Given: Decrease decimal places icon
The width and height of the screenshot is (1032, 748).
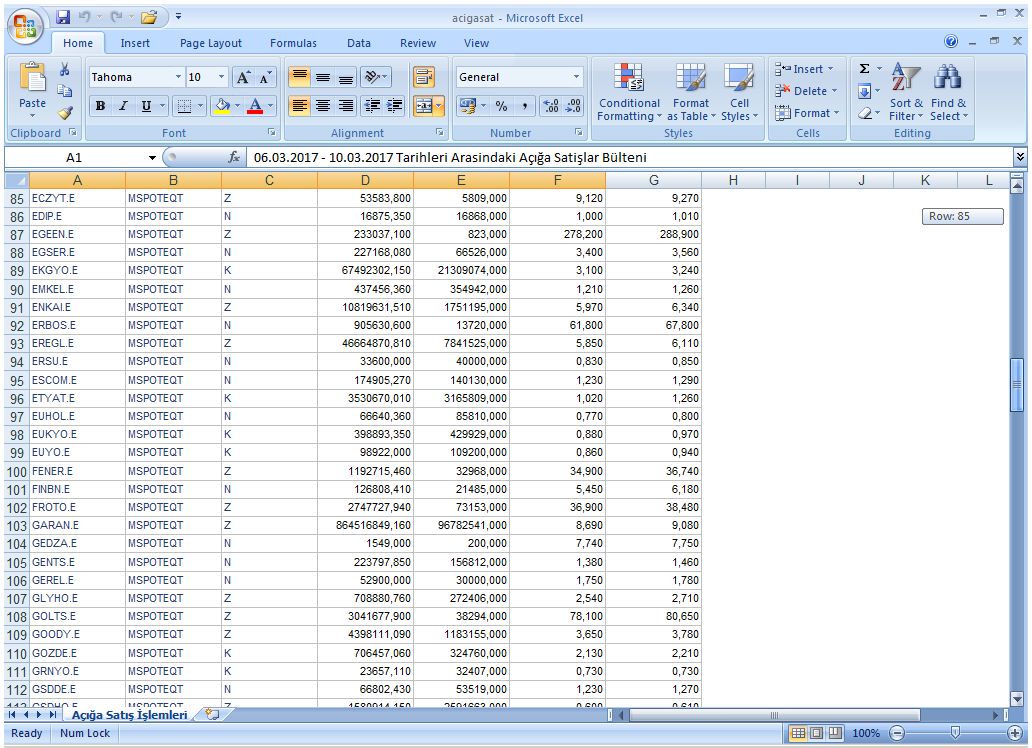Looking at the screenshot, I should pos(573,105).
